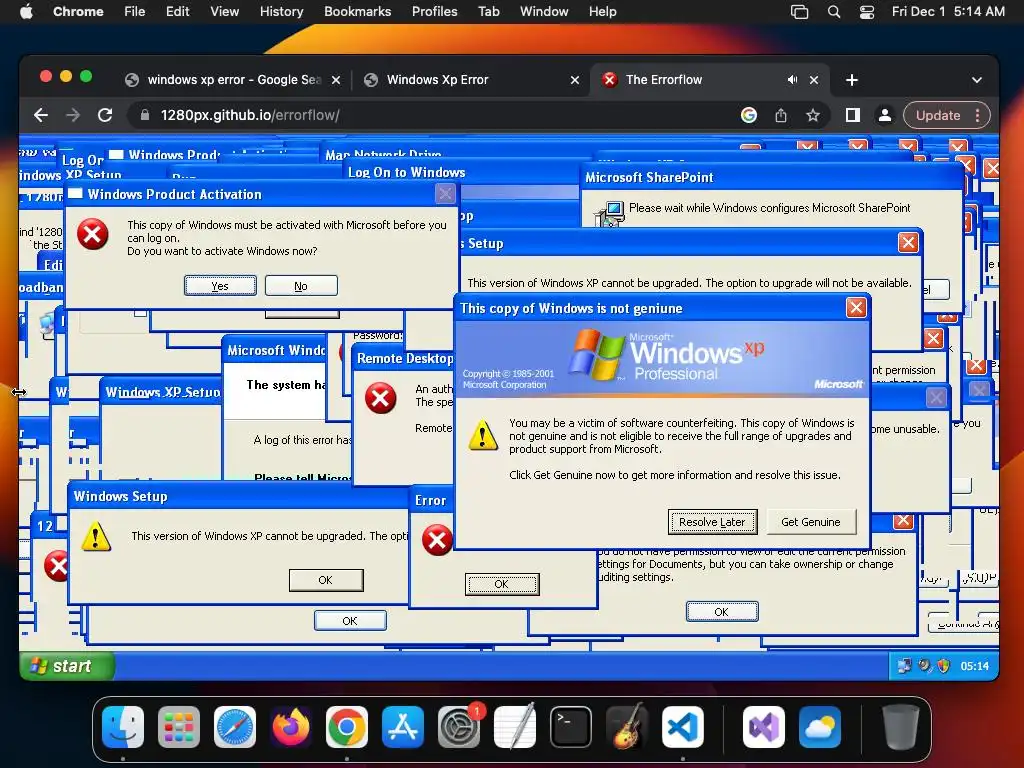Open Finder from the dock
The height and width of the screenshot is (768, 1024).
(x=123, y=727)
